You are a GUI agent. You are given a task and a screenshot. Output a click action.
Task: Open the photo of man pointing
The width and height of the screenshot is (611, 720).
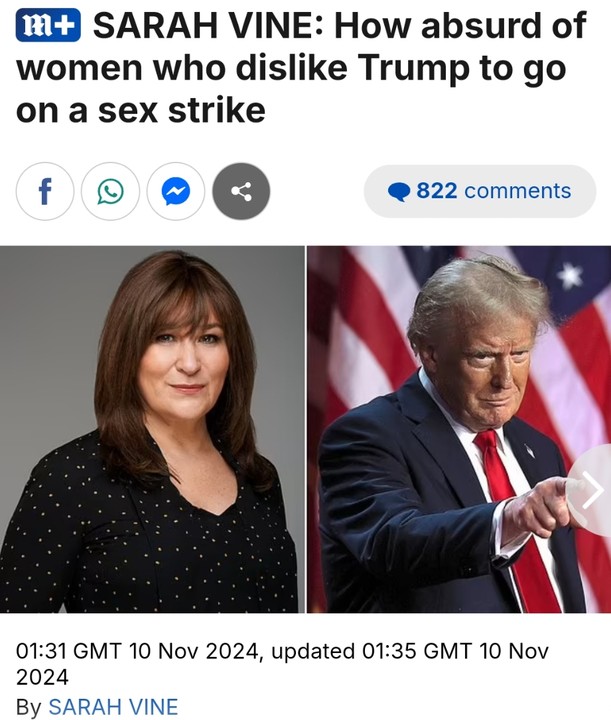(x=459, y=429)
